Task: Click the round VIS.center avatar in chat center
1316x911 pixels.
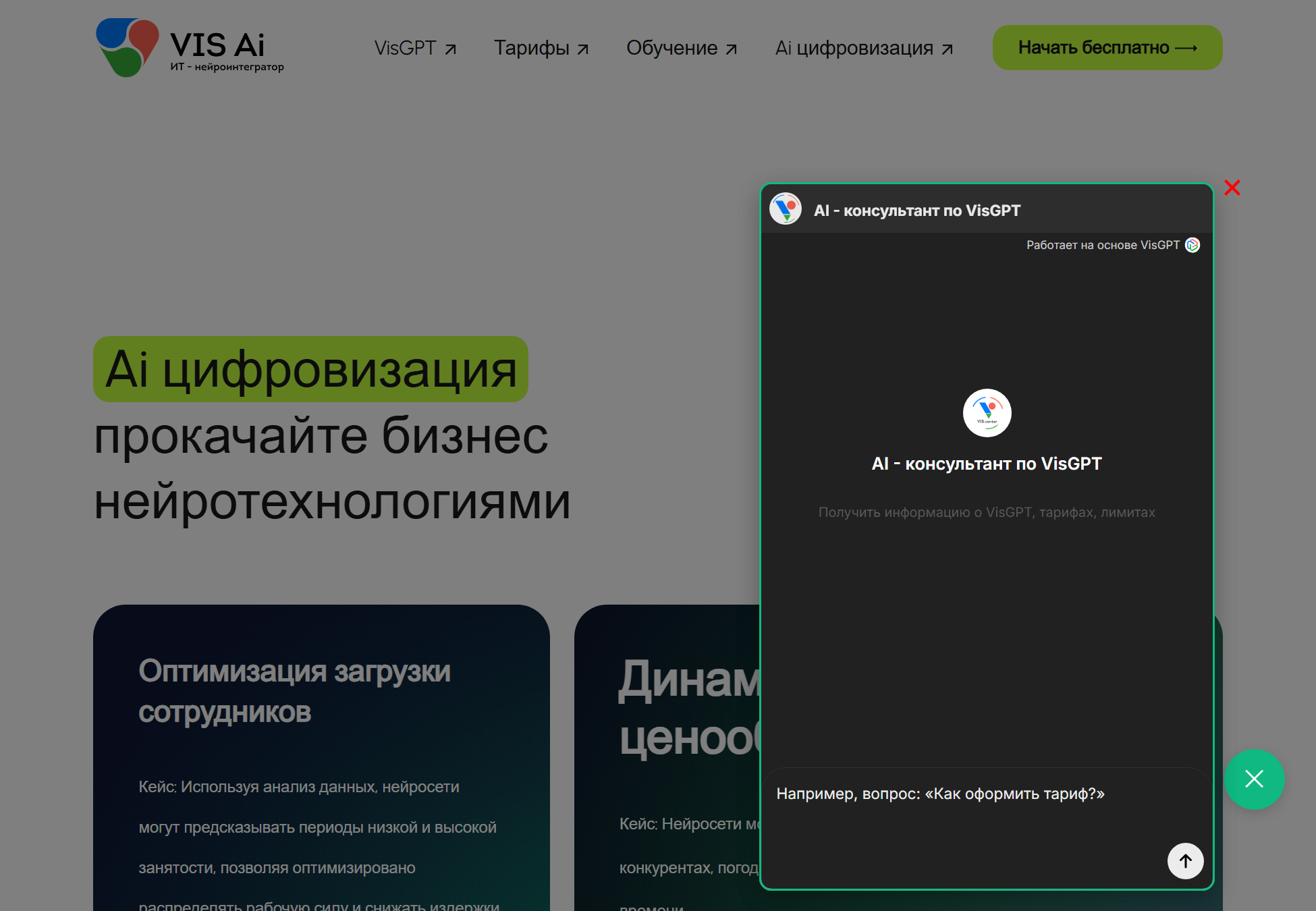Action: [x=987, y=412]
